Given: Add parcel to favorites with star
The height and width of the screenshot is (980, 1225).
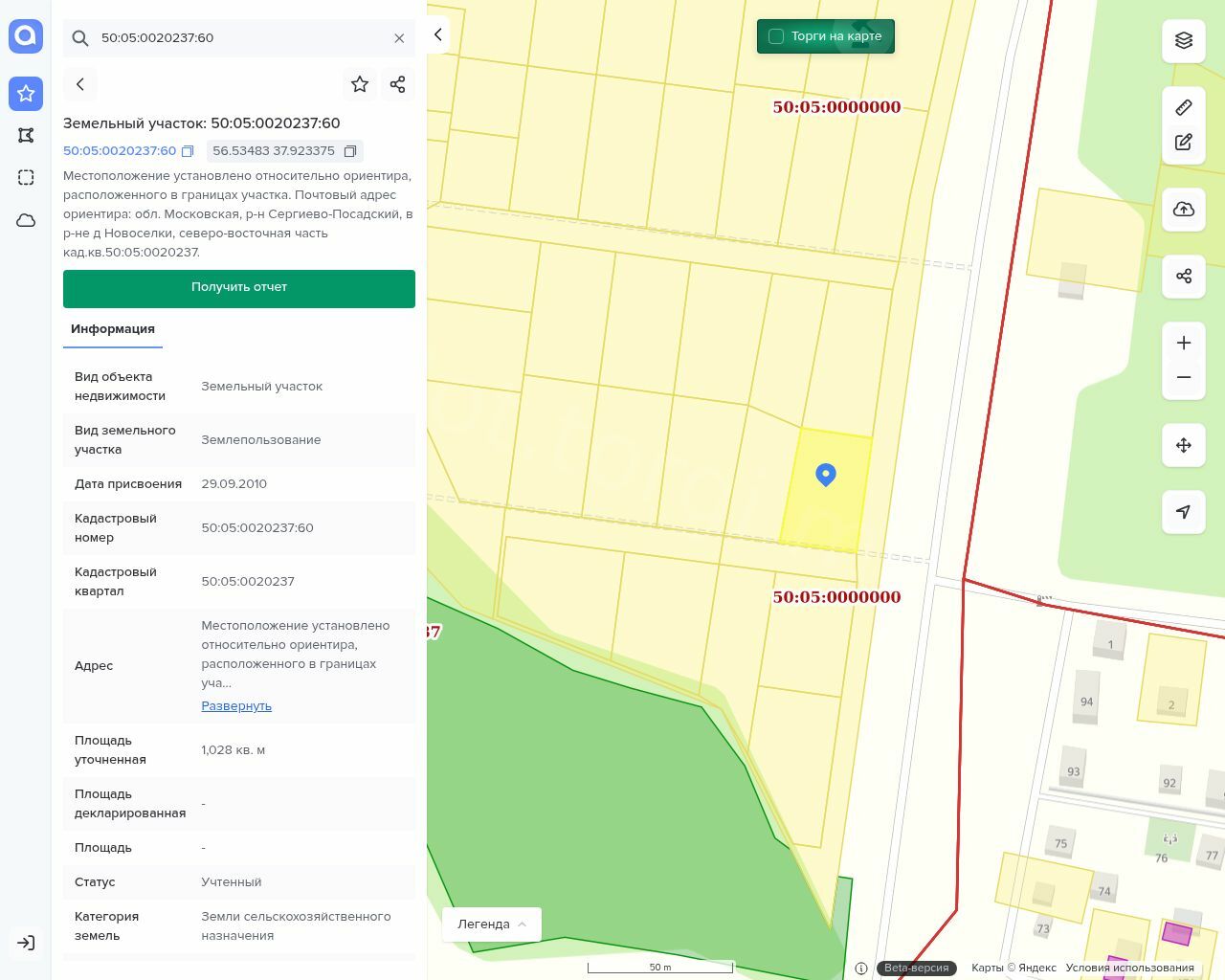Looking at the screenshot, I should click(x=360, y=84).
